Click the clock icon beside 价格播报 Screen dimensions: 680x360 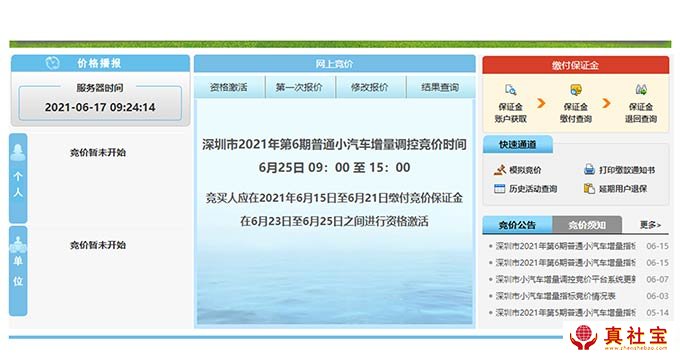52,63
